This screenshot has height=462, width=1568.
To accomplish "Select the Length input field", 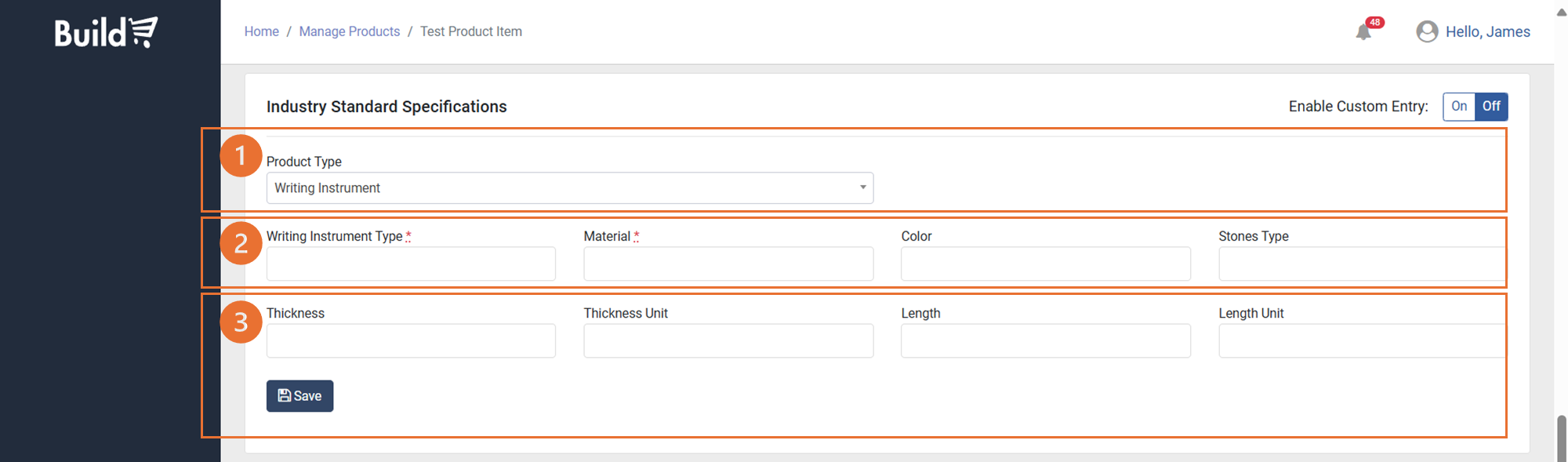I will (x=1045, y=341).
